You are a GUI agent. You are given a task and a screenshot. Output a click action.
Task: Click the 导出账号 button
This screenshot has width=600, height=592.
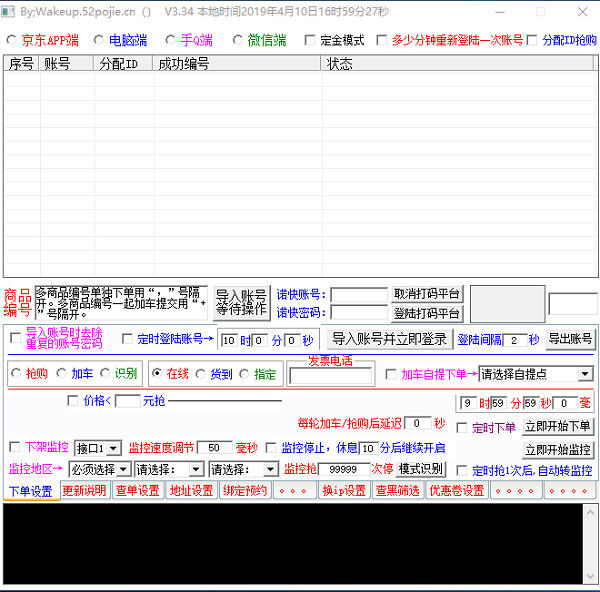(x=570, y=339)
